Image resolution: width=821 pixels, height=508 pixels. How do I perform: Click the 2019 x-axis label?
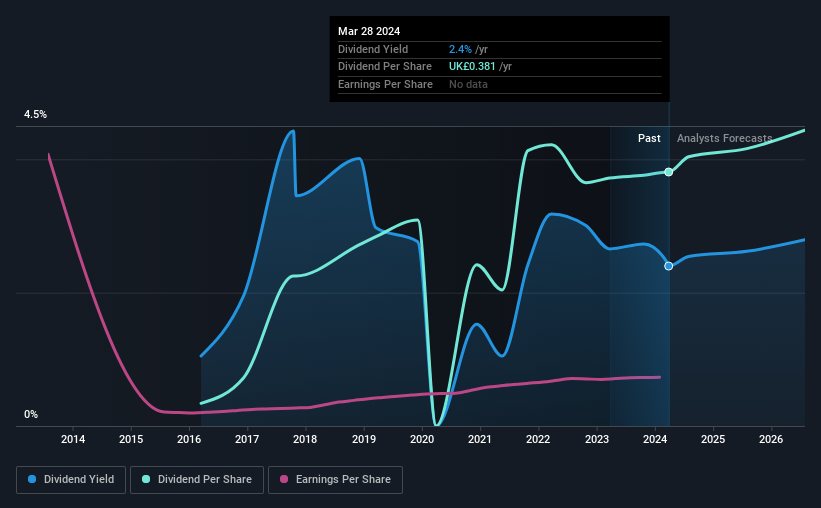(x=364, y=439)
